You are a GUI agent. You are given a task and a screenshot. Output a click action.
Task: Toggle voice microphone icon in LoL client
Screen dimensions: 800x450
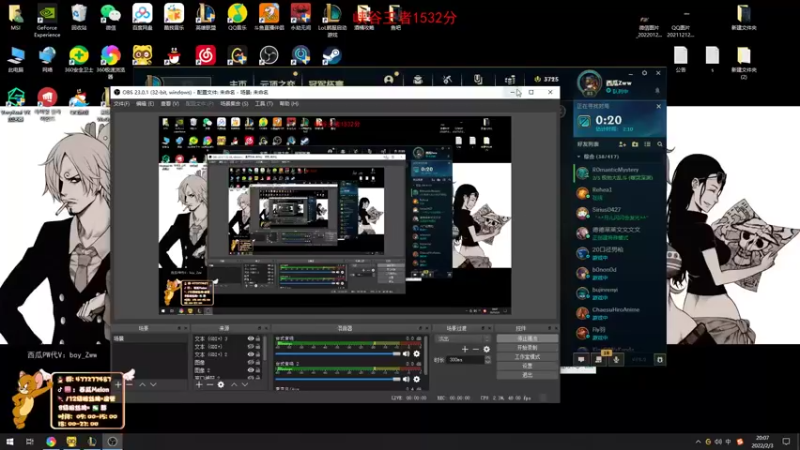pos(616,360)
